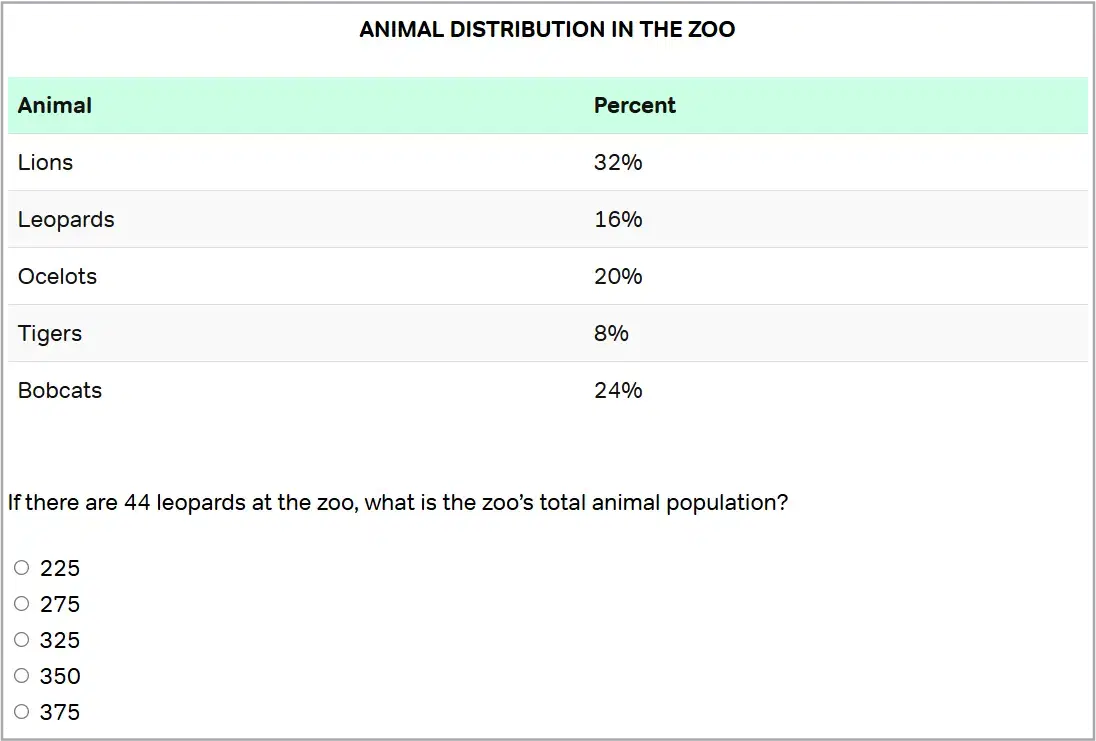Click the number 44 in the question
Screen dimensions: 1096x741
pos(137,503)
